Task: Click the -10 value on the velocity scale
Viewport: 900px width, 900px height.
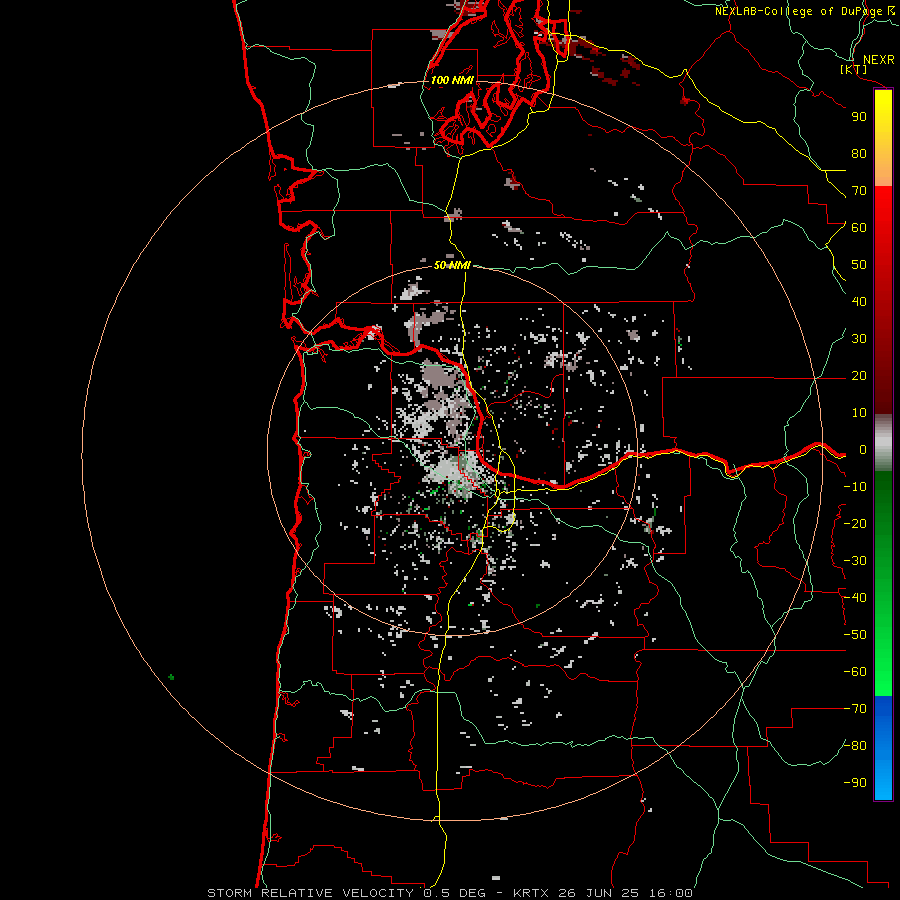Action: pyautogui.click(x=855, y=487)
